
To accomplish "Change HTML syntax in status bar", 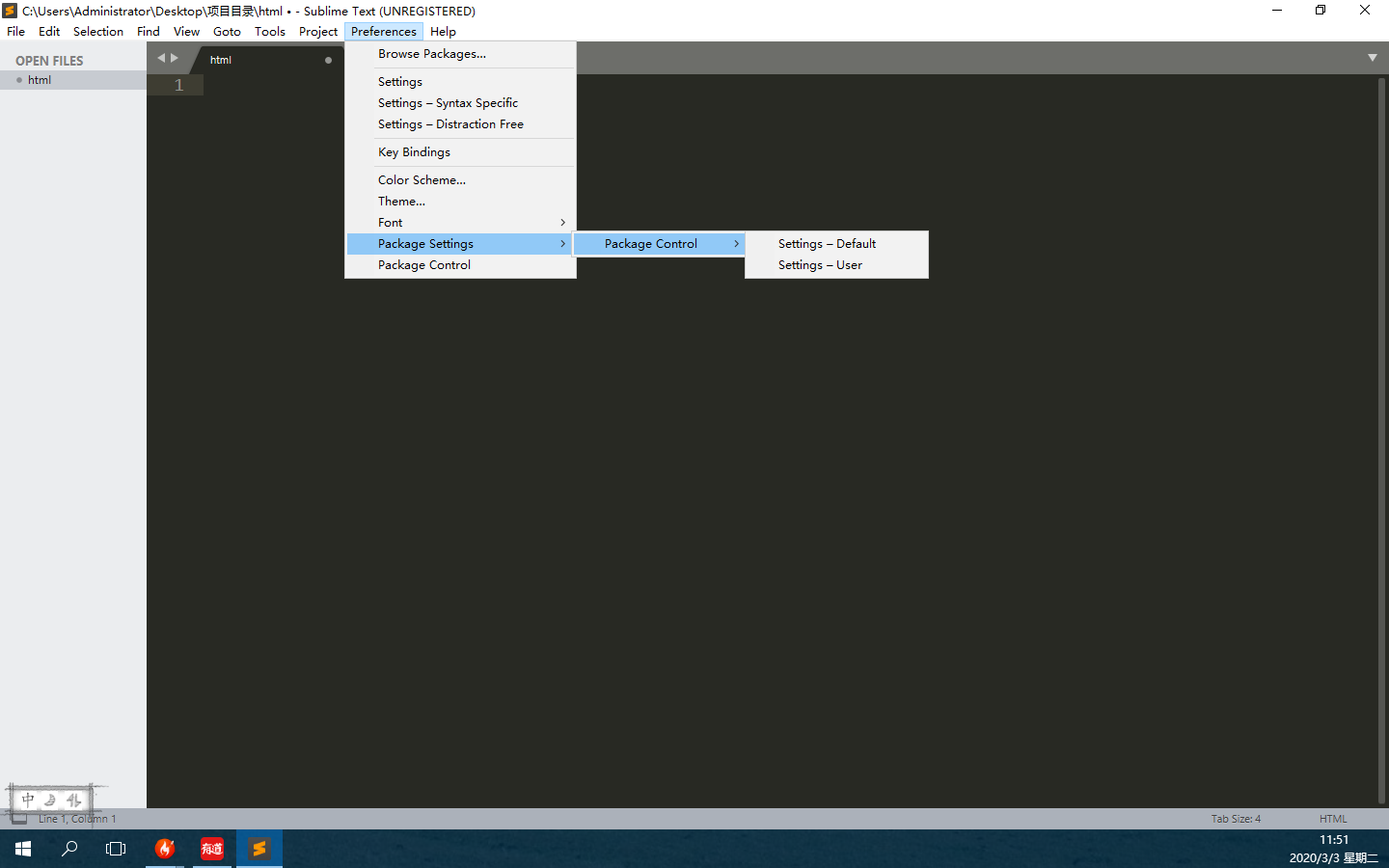I will coord(1333,819).
